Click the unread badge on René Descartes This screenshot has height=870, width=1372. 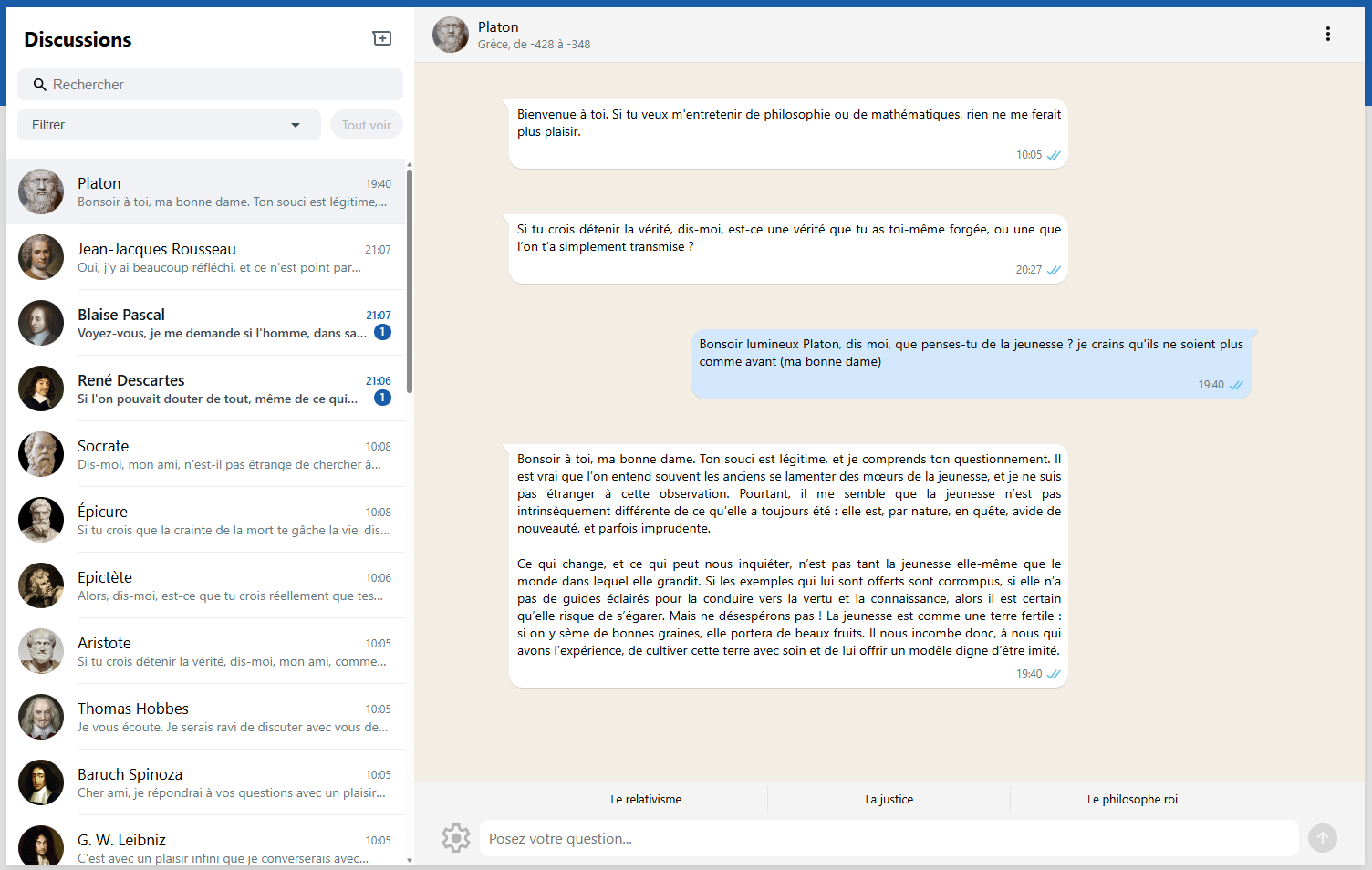[x=383, y=398]
